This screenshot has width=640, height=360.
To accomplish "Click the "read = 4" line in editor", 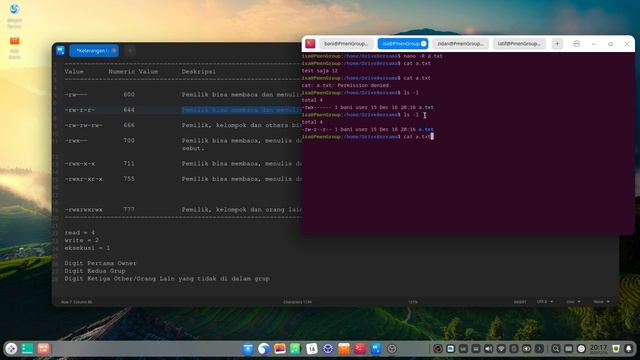I will [80, 233].
